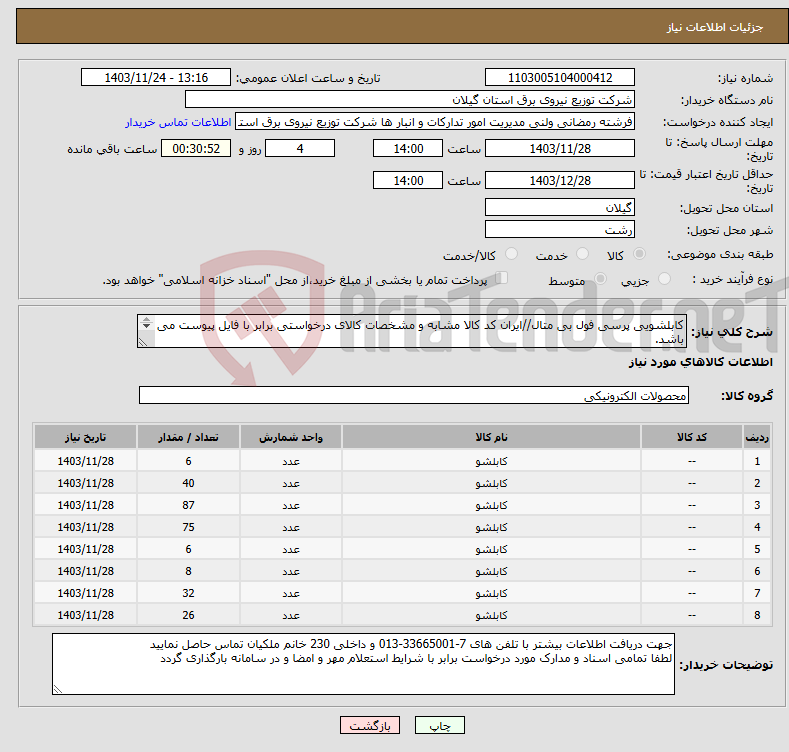This screenshot has height=752, width=789.
Task: Click the general description text area
Action: [412, 331]
